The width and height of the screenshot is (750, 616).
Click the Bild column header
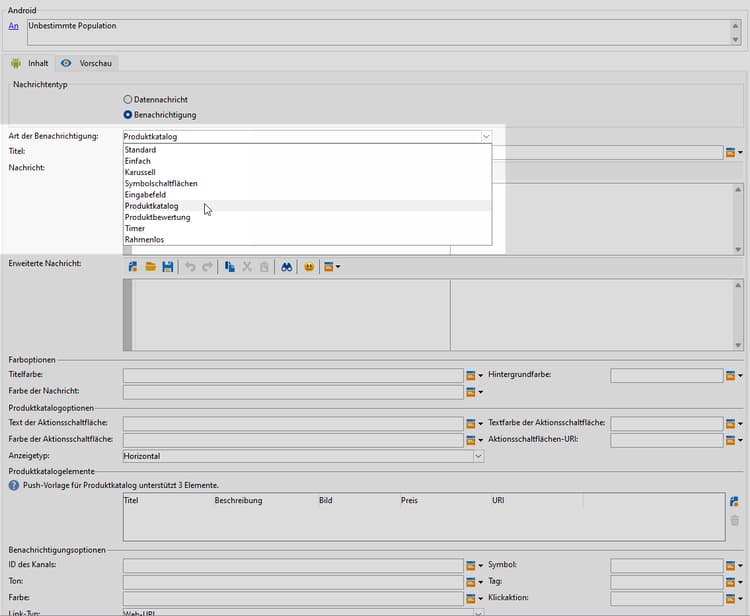tap(326, 501)
